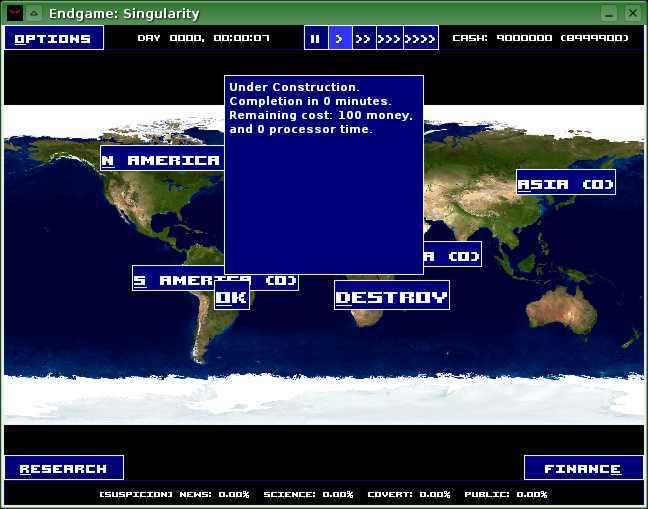Click the Covert suspicion percentage
This screenshot has height=509, width=648.
coord(409,494)
